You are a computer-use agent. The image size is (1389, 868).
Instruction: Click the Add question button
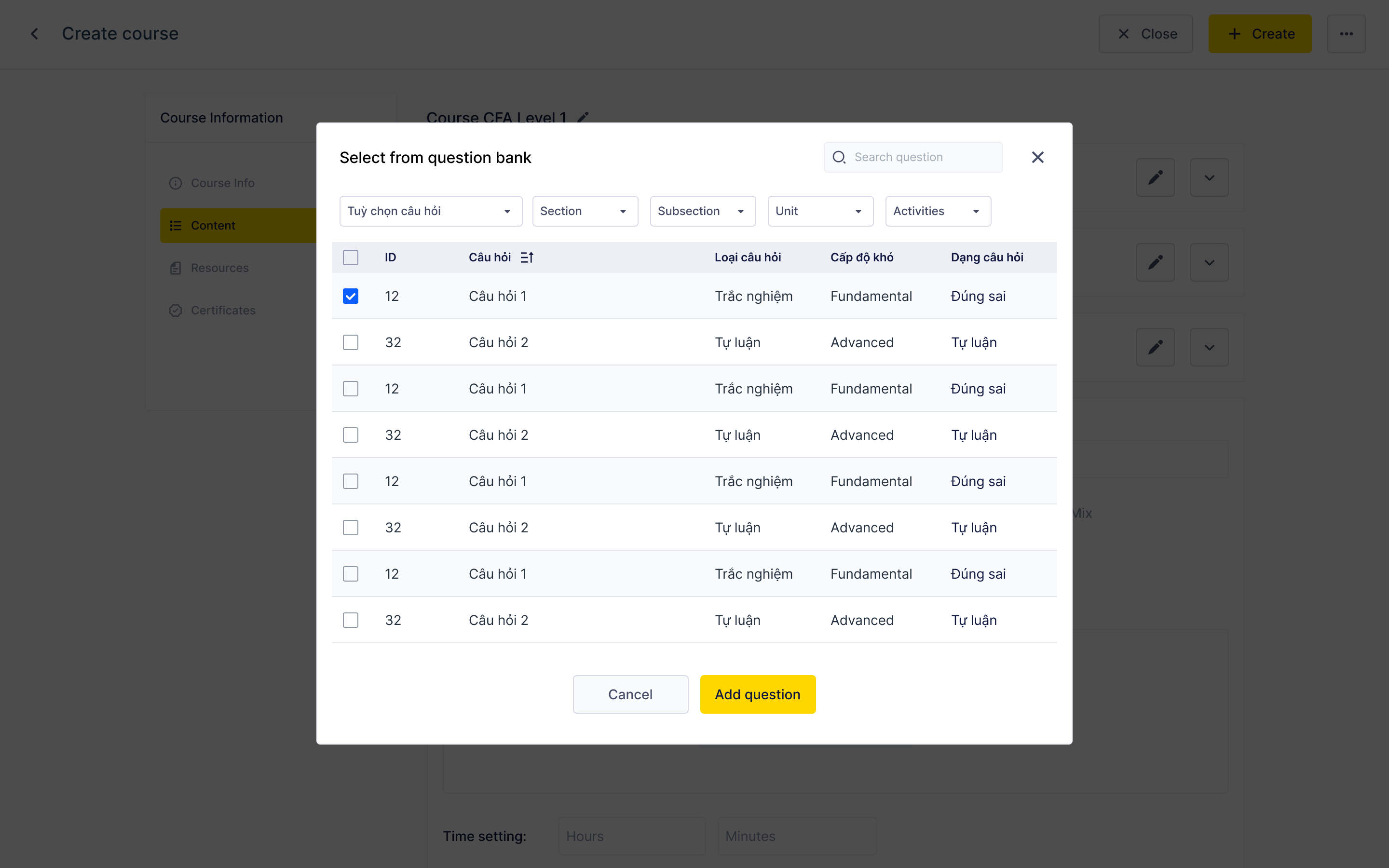(758, 694)
